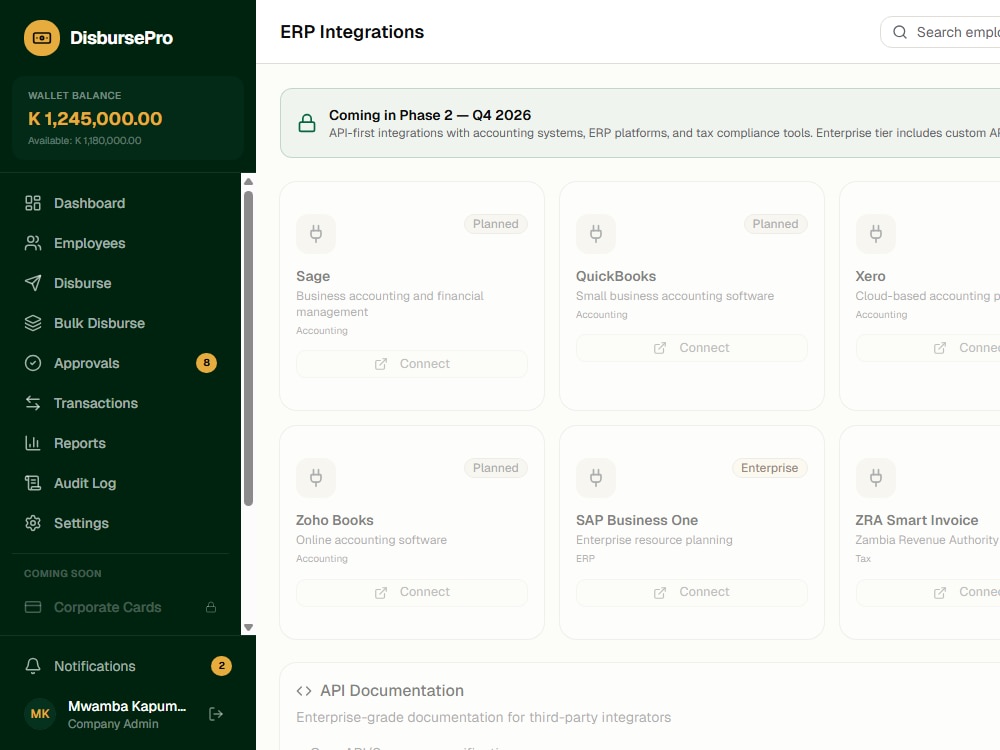Click Connect on the ZRA Smart Invoice card
This screenshot has width=1000, height=750.
(x=929, y=592)
